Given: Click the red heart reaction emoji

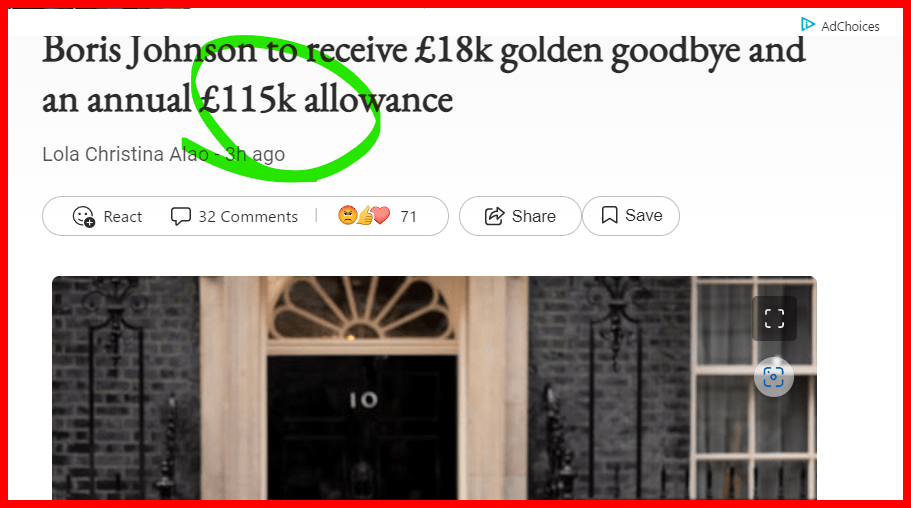Looking at the screenshot, I should tap(381, 216).
